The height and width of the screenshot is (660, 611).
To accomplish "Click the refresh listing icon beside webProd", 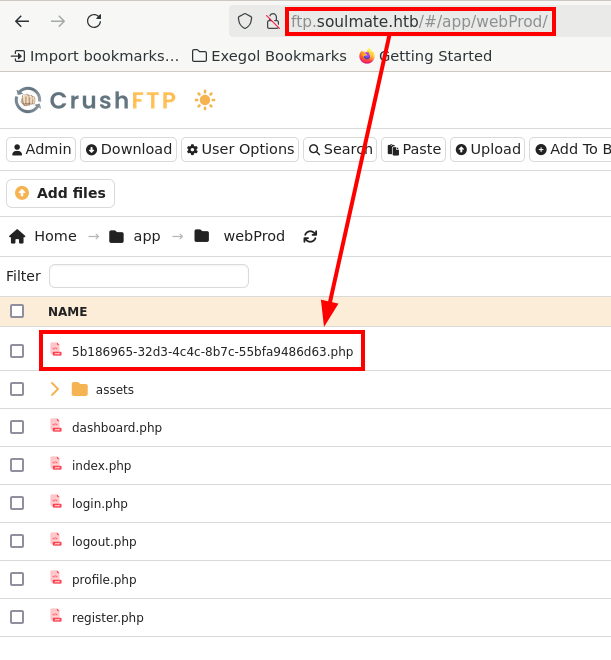I will click(x=310, y=237).
